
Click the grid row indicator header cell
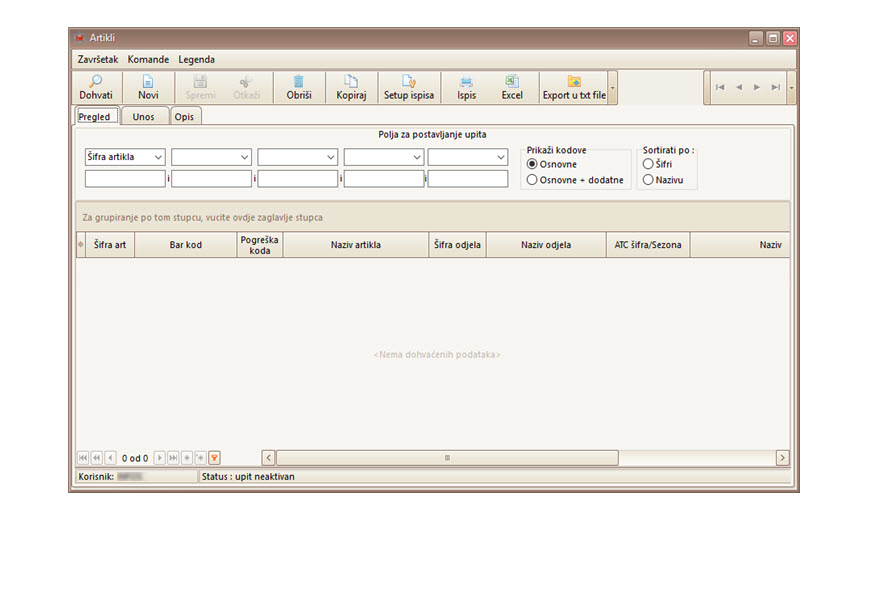[80, 245]
